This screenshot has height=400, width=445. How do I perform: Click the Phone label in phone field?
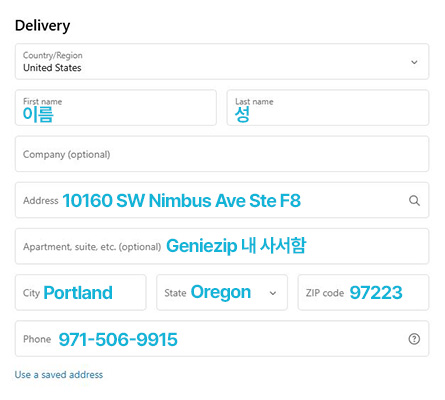[37, 339]
